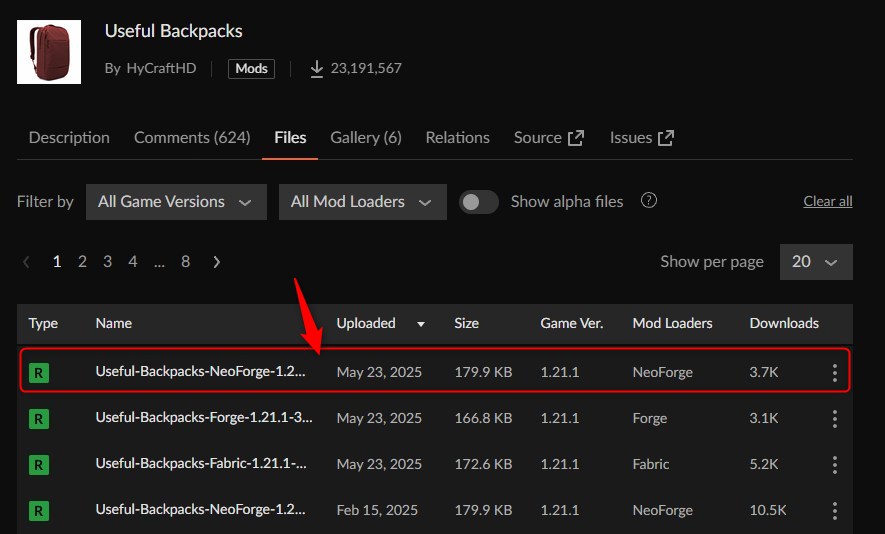Open Useful-Backpacks-Forge-1.21.1 file name

[204, 418]
